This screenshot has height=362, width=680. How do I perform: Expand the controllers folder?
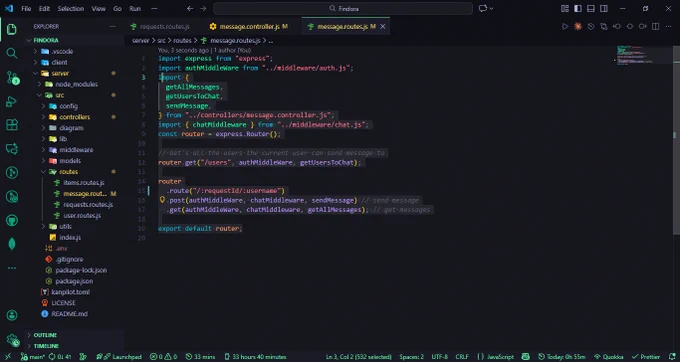coord(43,117)
